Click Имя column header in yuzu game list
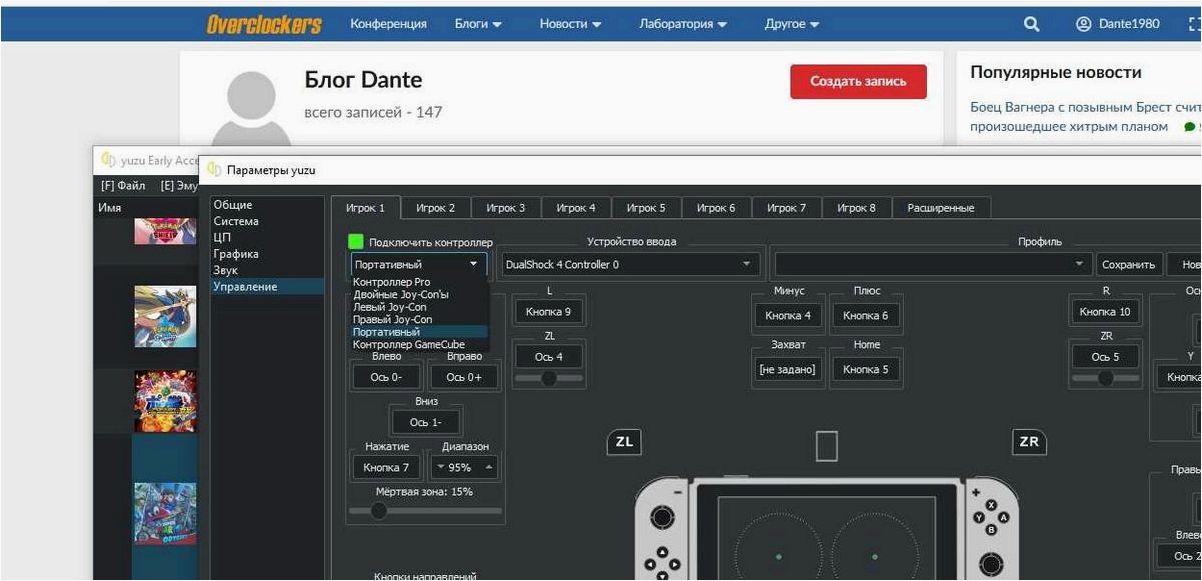The image size is (1202, 581). [109, 207]
